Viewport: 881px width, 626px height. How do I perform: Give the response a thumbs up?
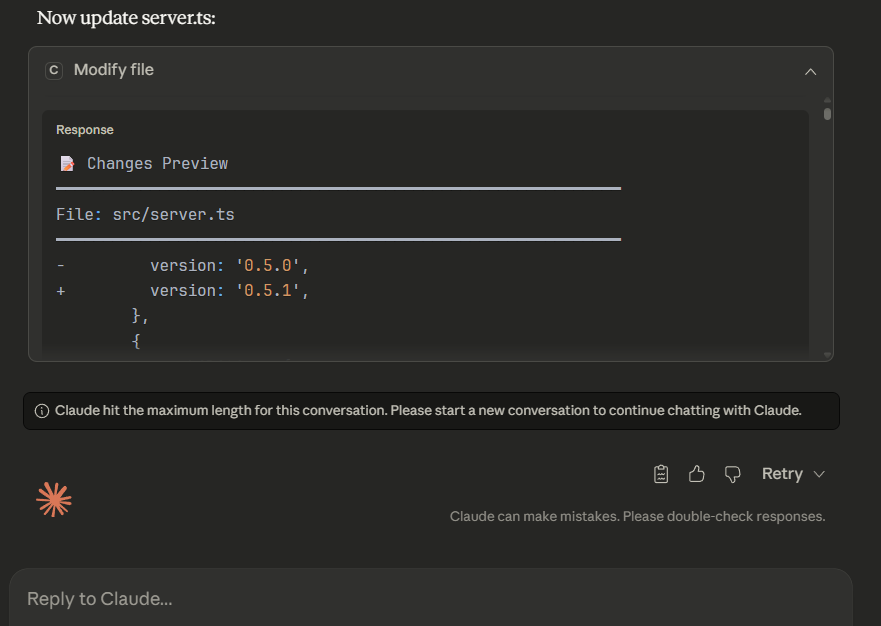tap(697, 474)
